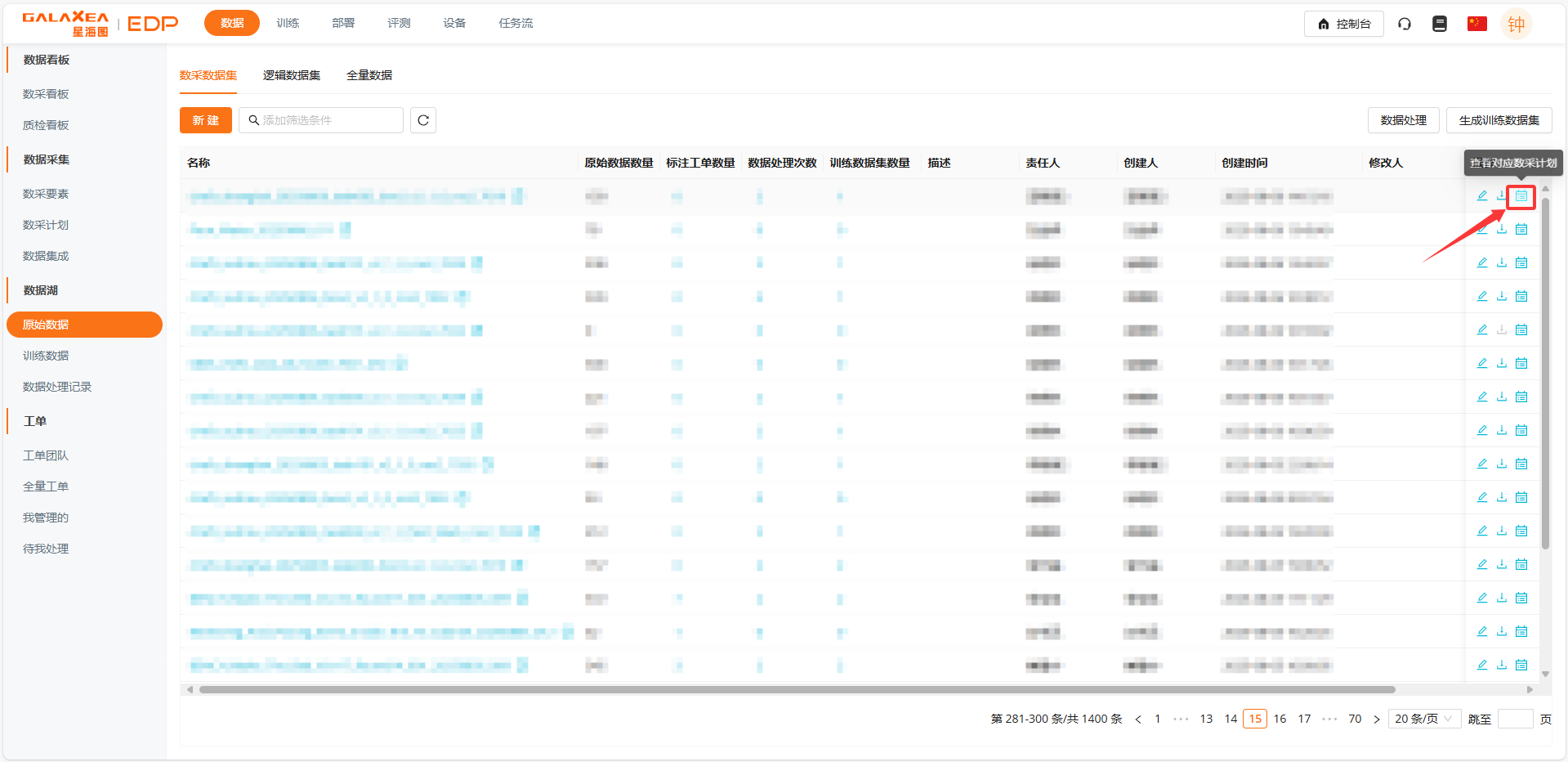Open the 20 条/页 page size dropdown
Image resolution: width=1568 pixels, height=762 pixels.
click(x=1423, y=719)
